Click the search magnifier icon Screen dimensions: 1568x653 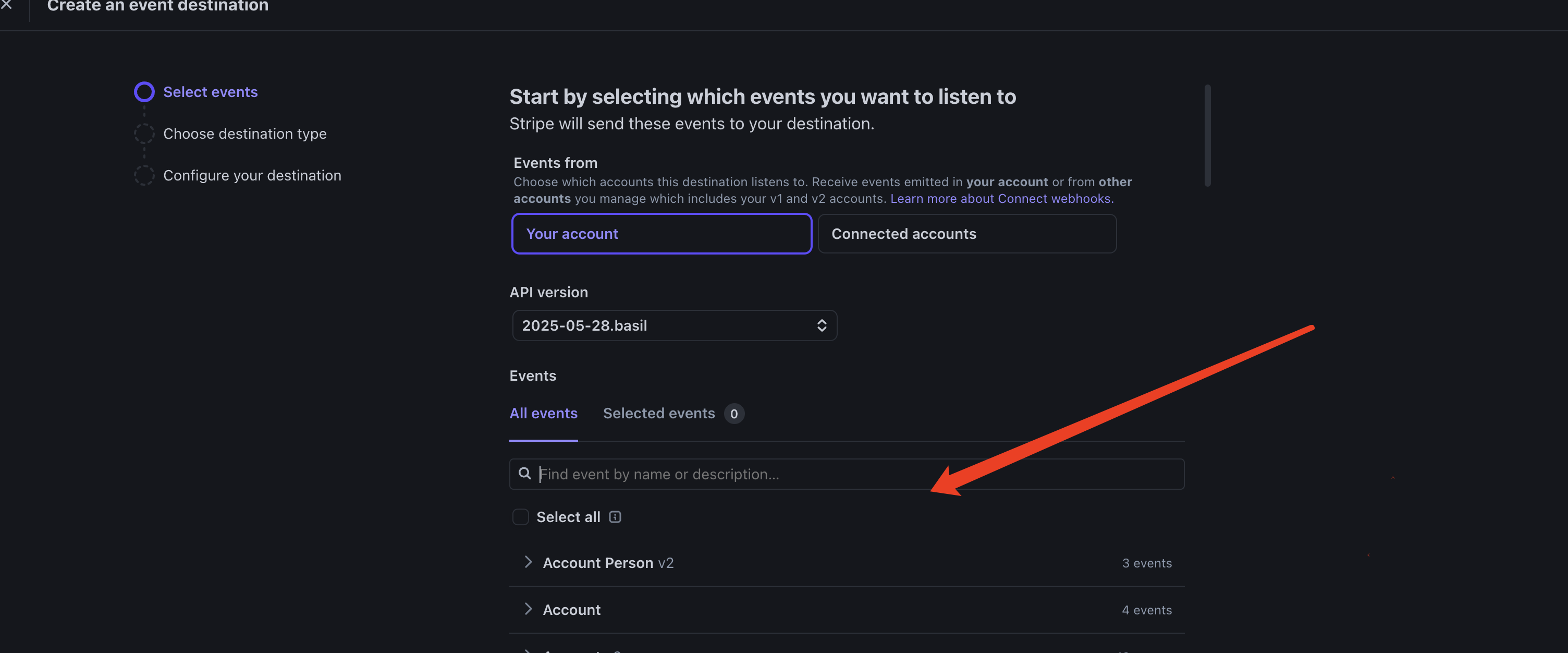point(524,473)
